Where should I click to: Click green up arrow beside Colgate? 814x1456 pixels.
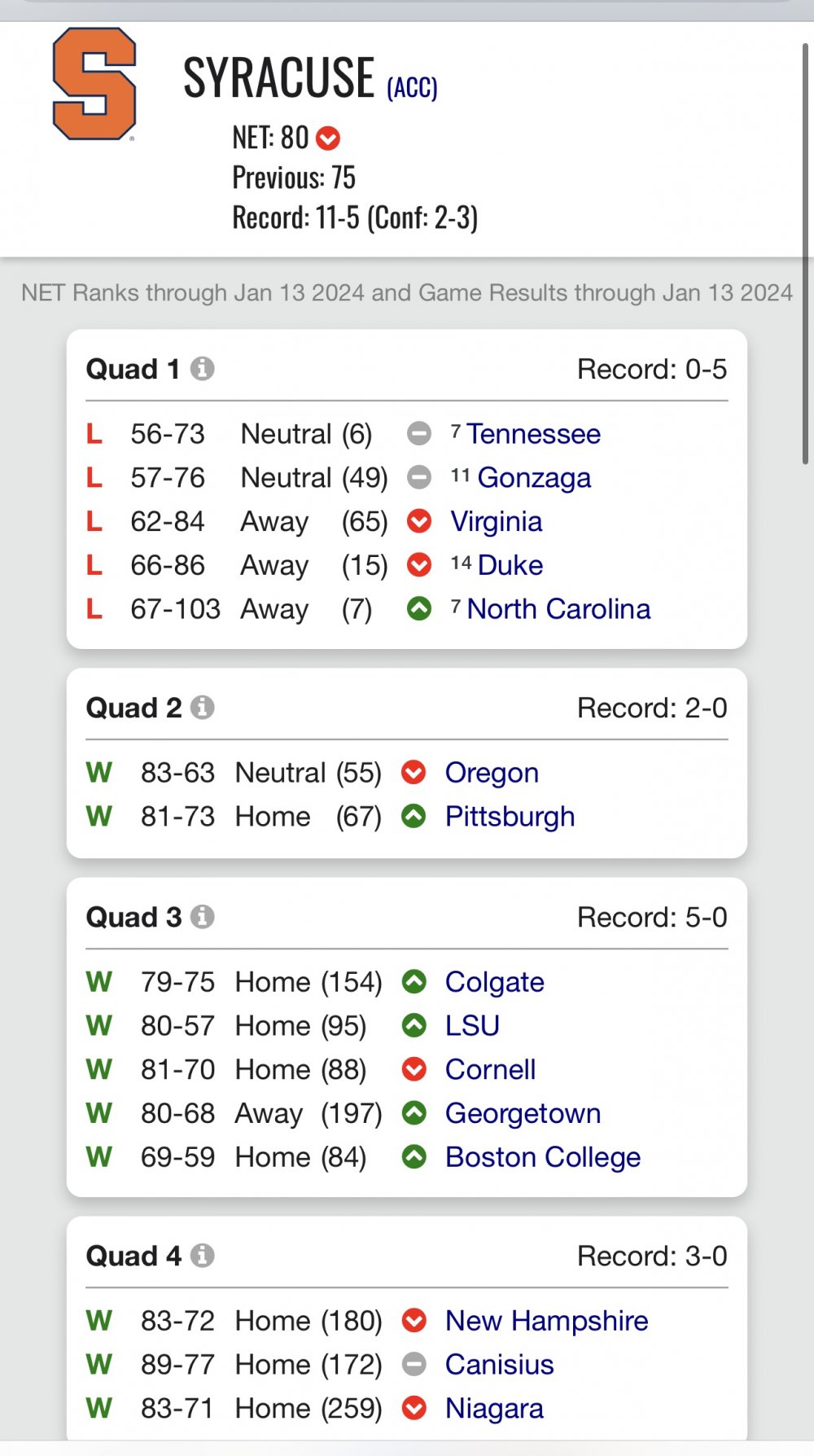[x=414, y=982]
